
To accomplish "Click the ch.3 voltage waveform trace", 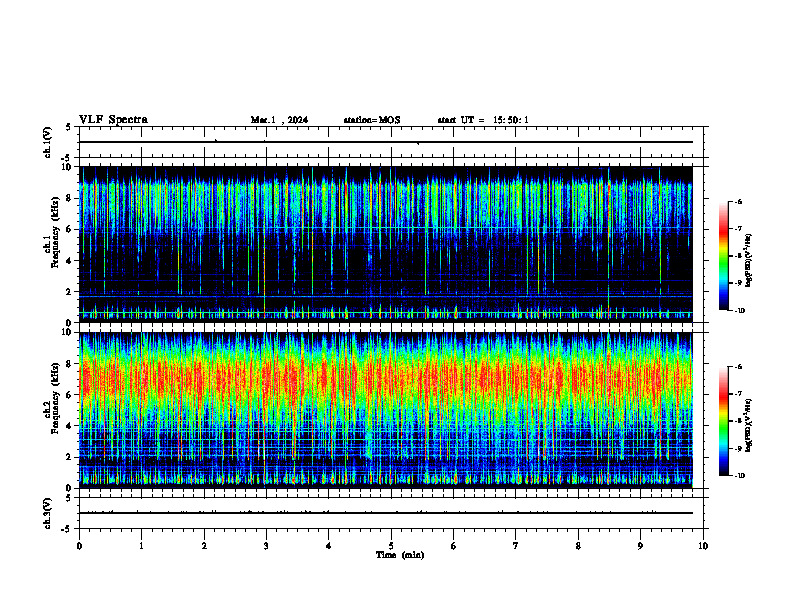I will 386,513.
